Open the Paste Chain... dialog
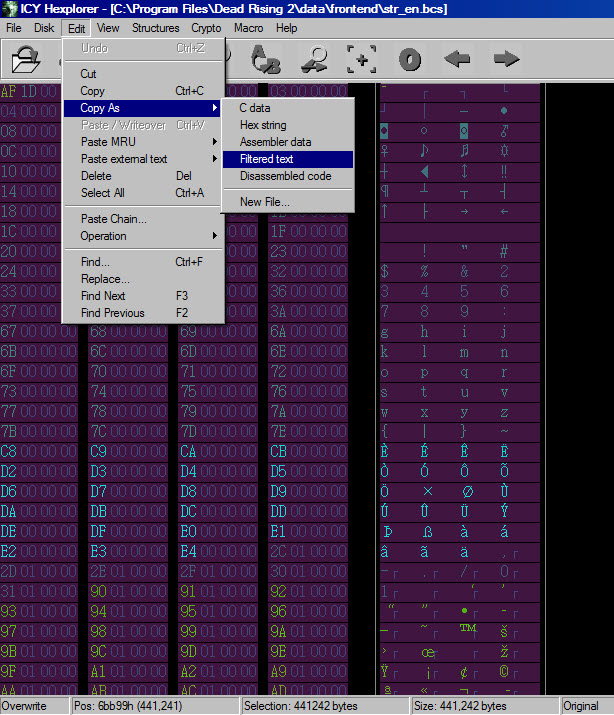The width and height of the screenshot is (614, 715). click(143, 219)
